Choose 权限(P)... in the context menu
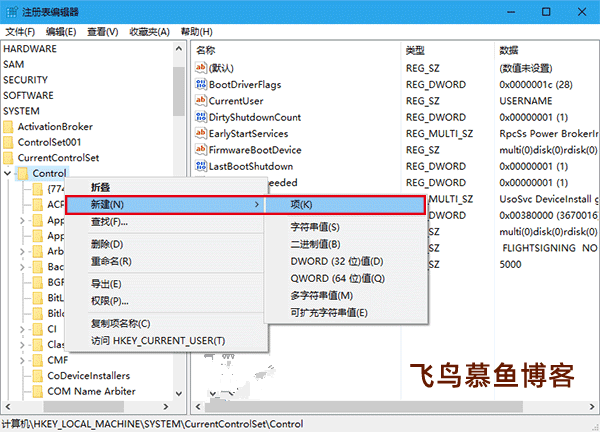This screenshot has width=600, height=432. (x=165, y=301)
